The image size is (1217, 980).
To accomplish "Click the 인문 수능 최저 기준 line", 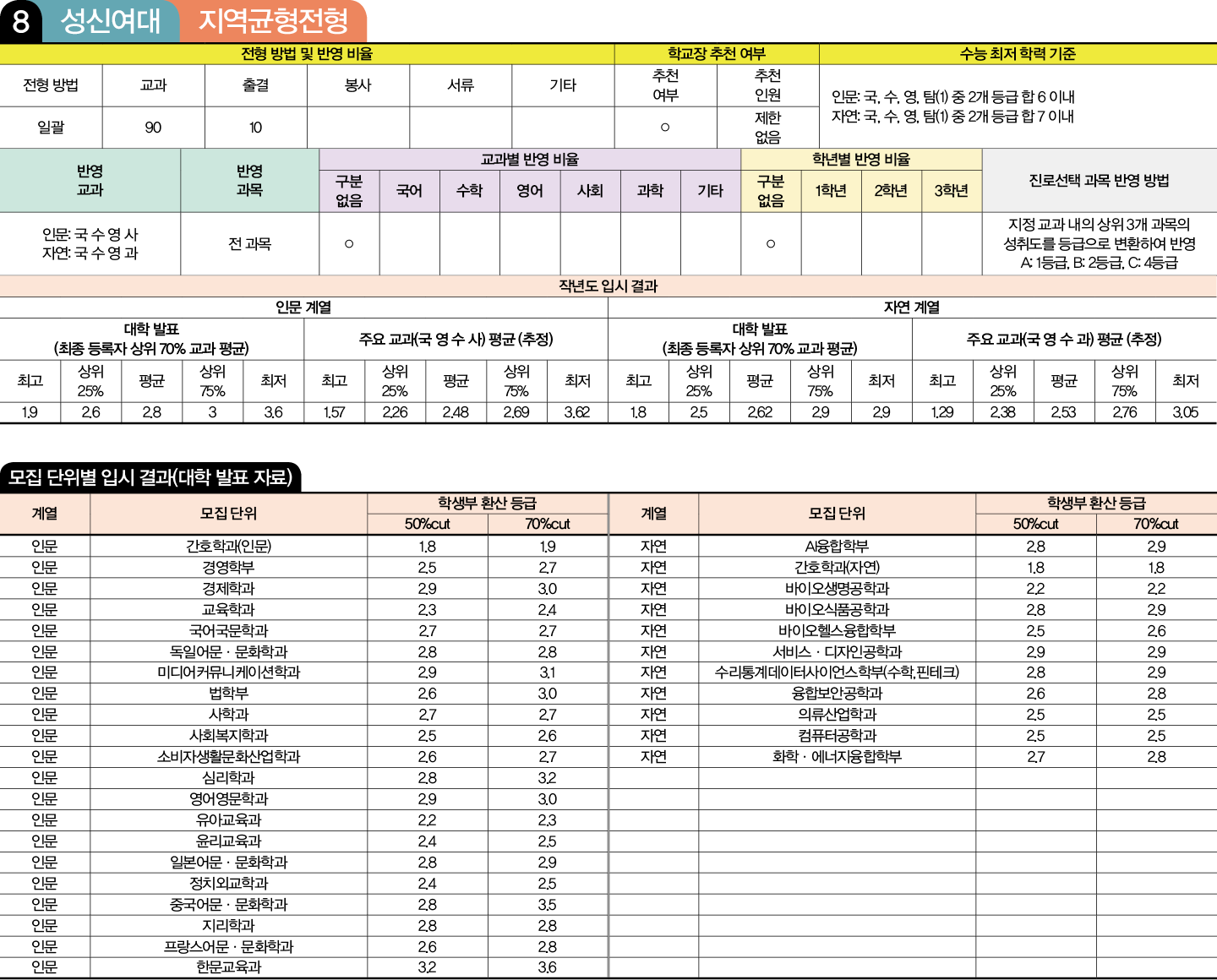I will click(x=953, y=97).
